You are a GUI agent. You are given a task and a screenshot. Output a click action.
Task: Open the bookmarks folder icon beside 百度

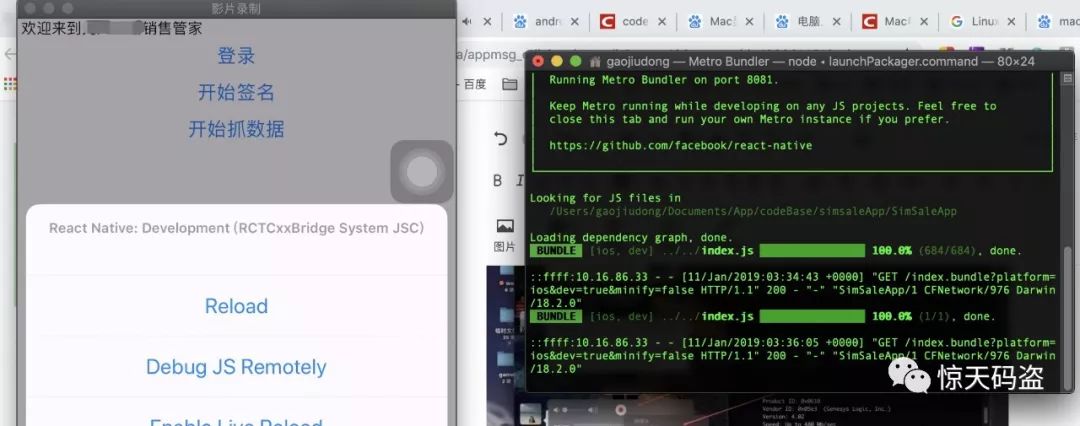[510, 84]
